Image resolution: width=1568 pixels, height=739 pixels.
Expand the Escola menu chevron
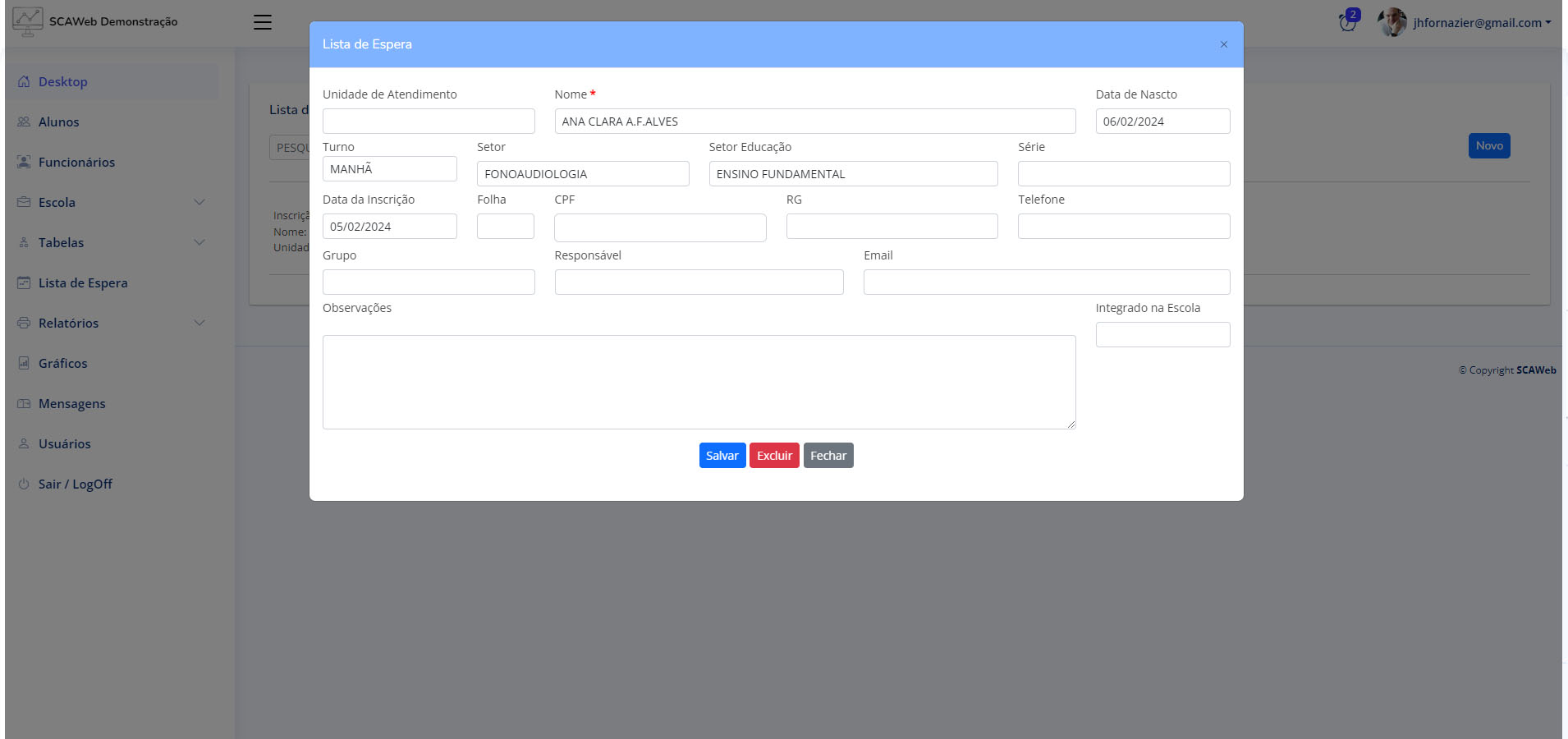tap(199, 202)
